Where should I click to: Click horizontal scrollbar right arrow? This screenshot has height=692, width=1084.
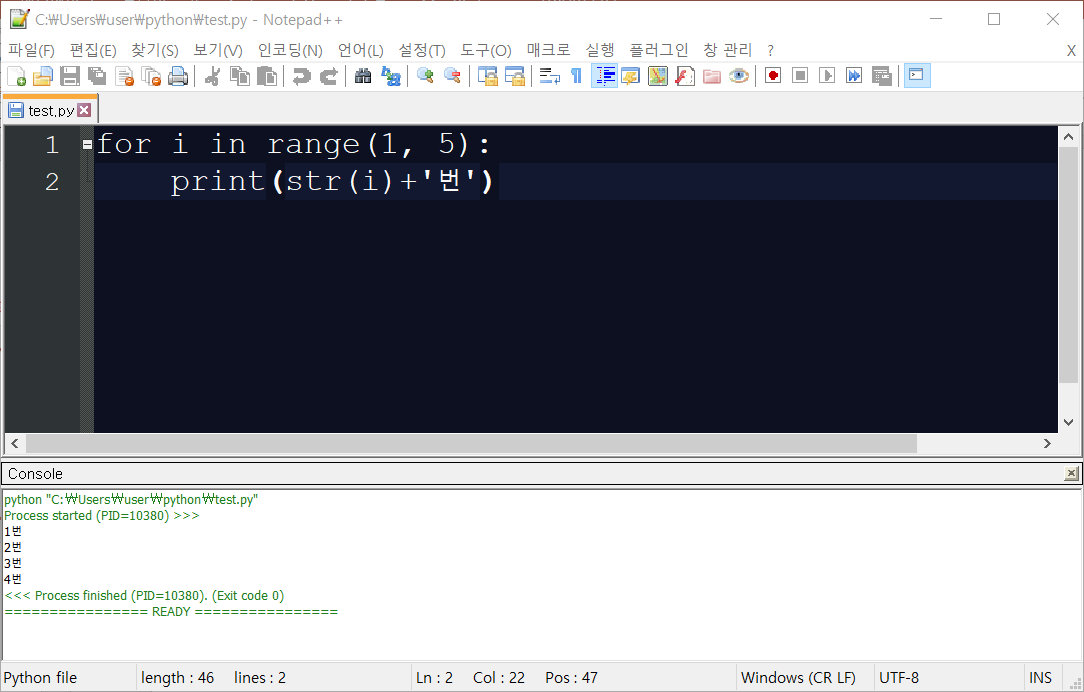tap(1047, 443)
